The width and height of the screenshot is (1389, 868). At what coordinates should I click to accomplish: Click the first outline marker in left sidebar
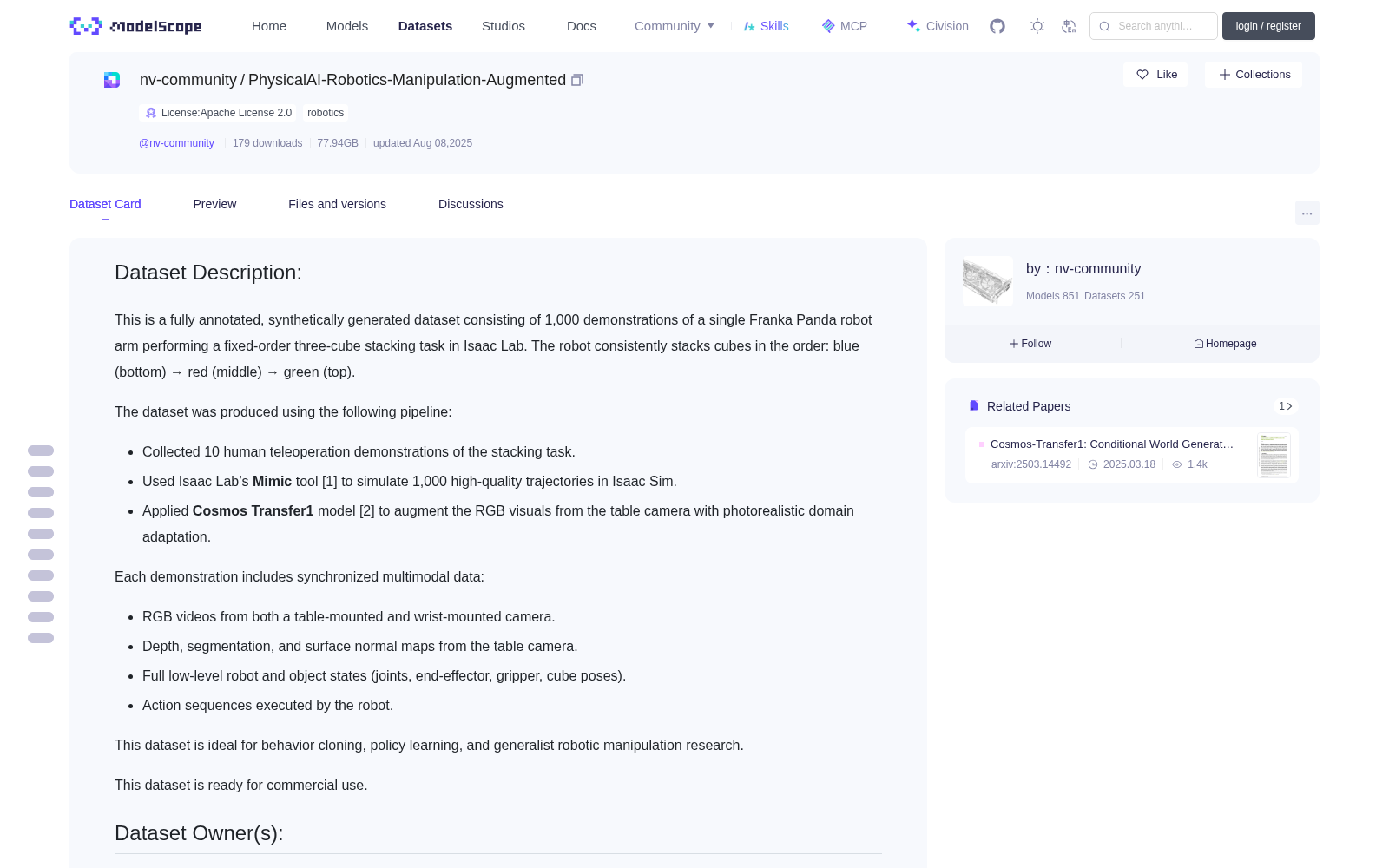(x=41, y=450)
